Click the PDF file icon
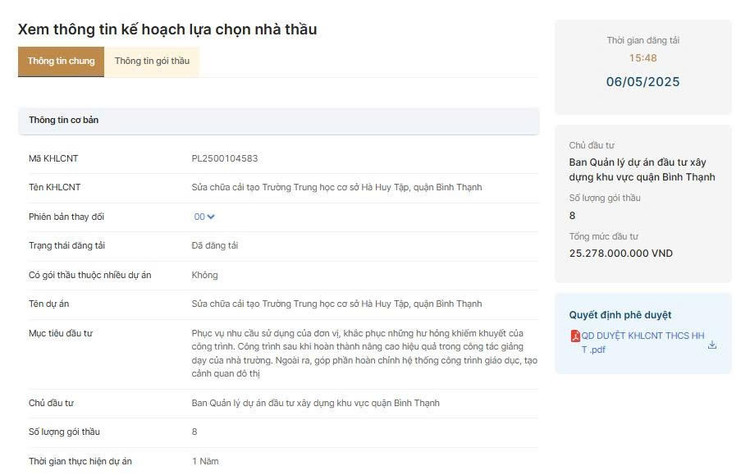Viewport: 750px width, 475px height. (x=575, y=336)
